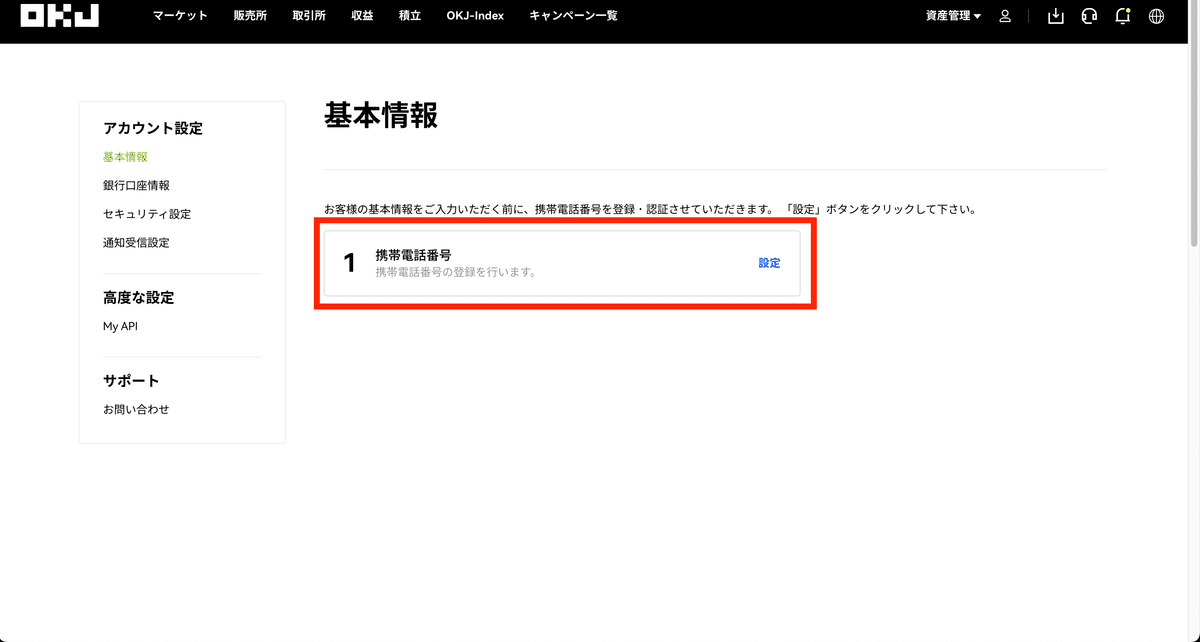This screenshot has height=642, width=1200.
Task: Click the OKJ logo
Action: coord(59,15)
